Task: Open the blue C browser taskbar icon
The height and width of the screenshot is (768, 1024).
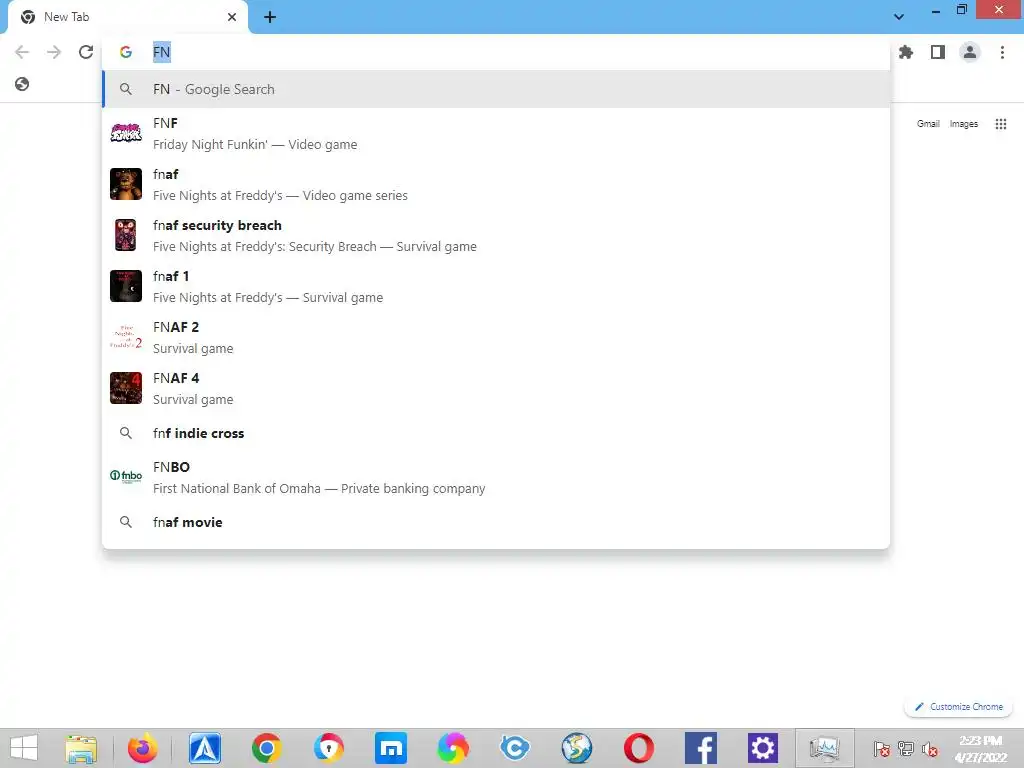Action: [515, 748]
